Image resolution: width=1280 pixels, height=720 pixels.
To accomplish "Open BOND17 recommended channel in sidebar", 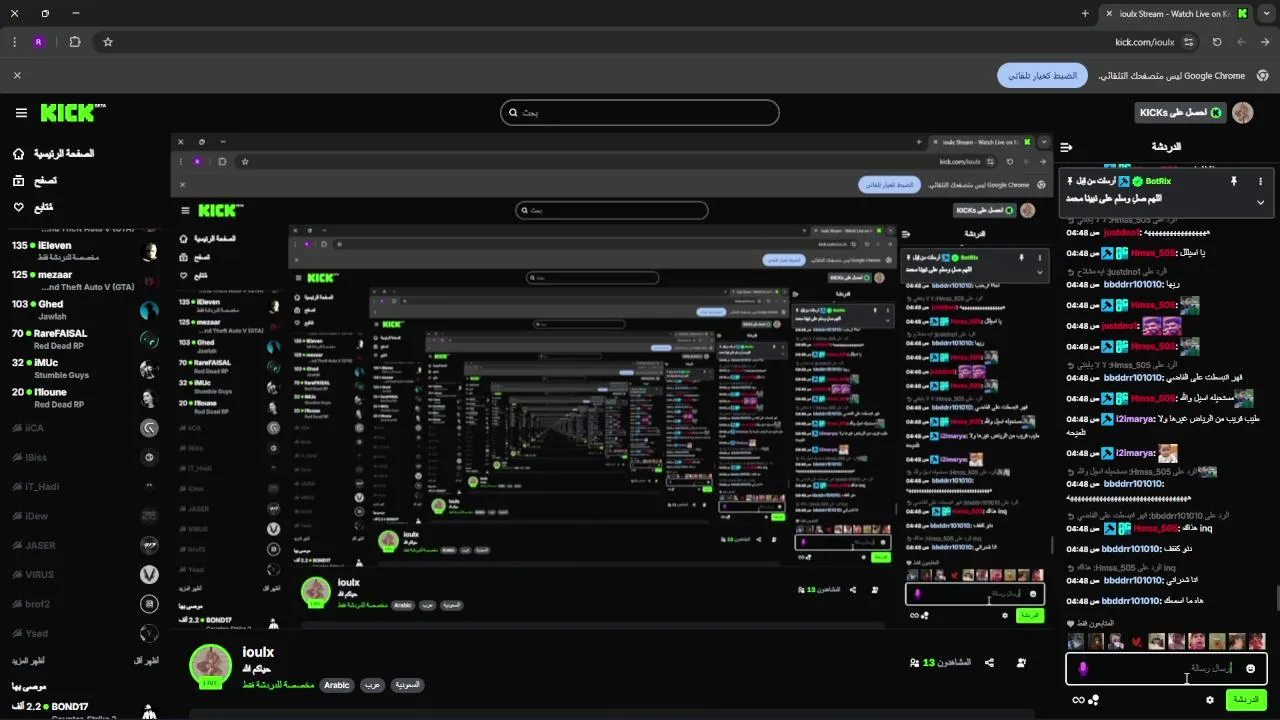I will pos(84,710).
